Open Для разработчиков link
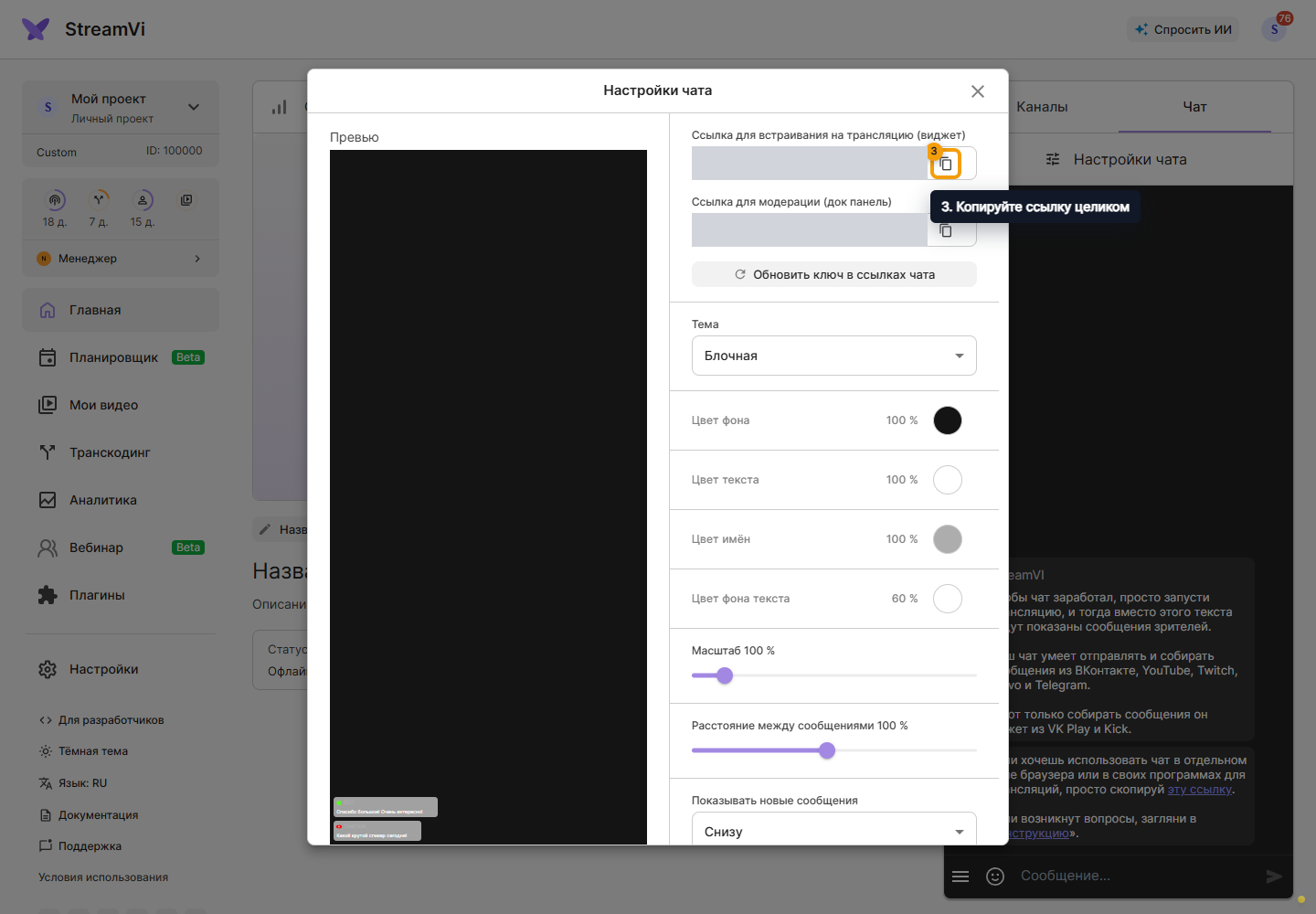The height and width of the screenshot is (914, 1316). (101, 720)
